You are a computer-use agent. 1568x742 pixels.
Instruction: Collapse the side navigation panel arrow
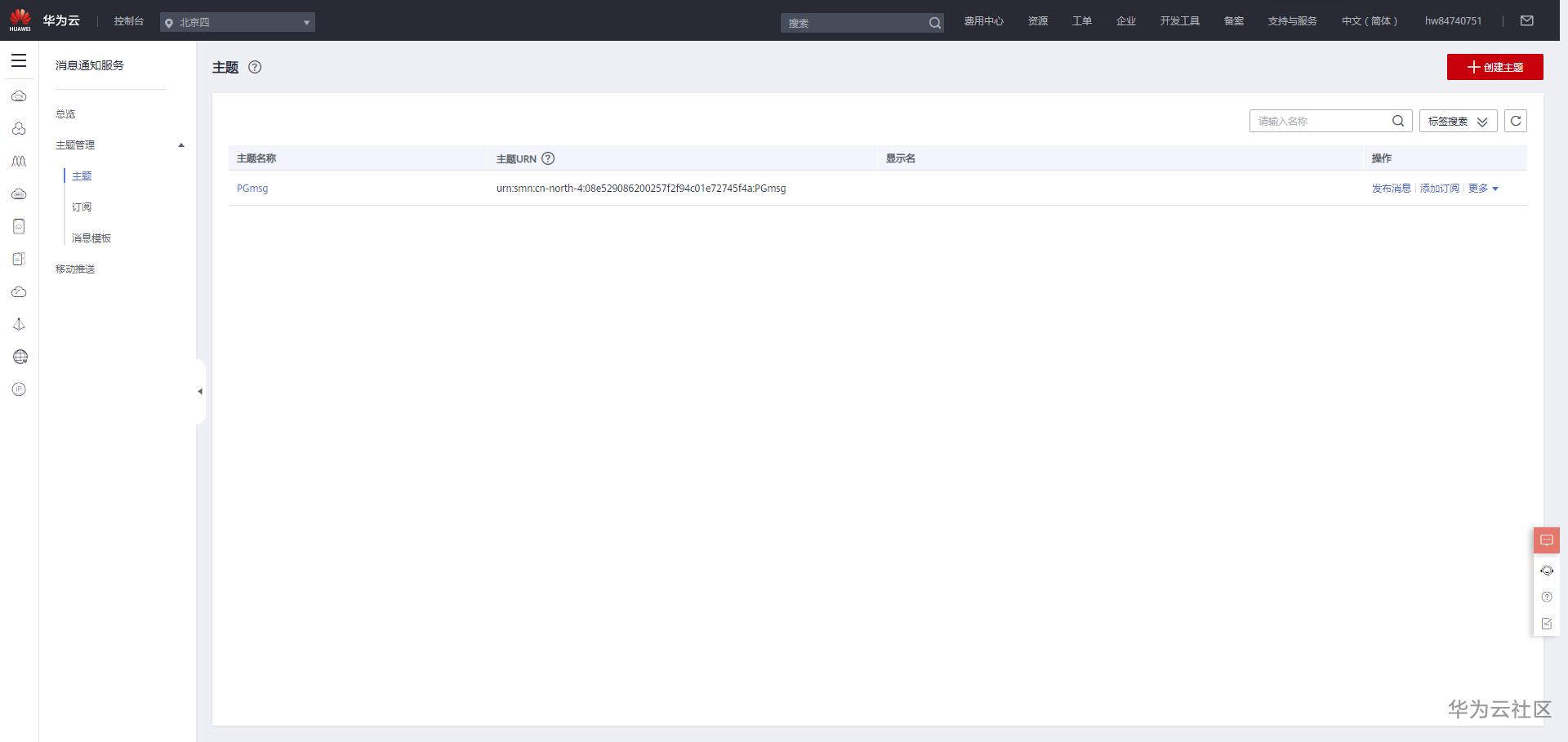click(200, 392)
